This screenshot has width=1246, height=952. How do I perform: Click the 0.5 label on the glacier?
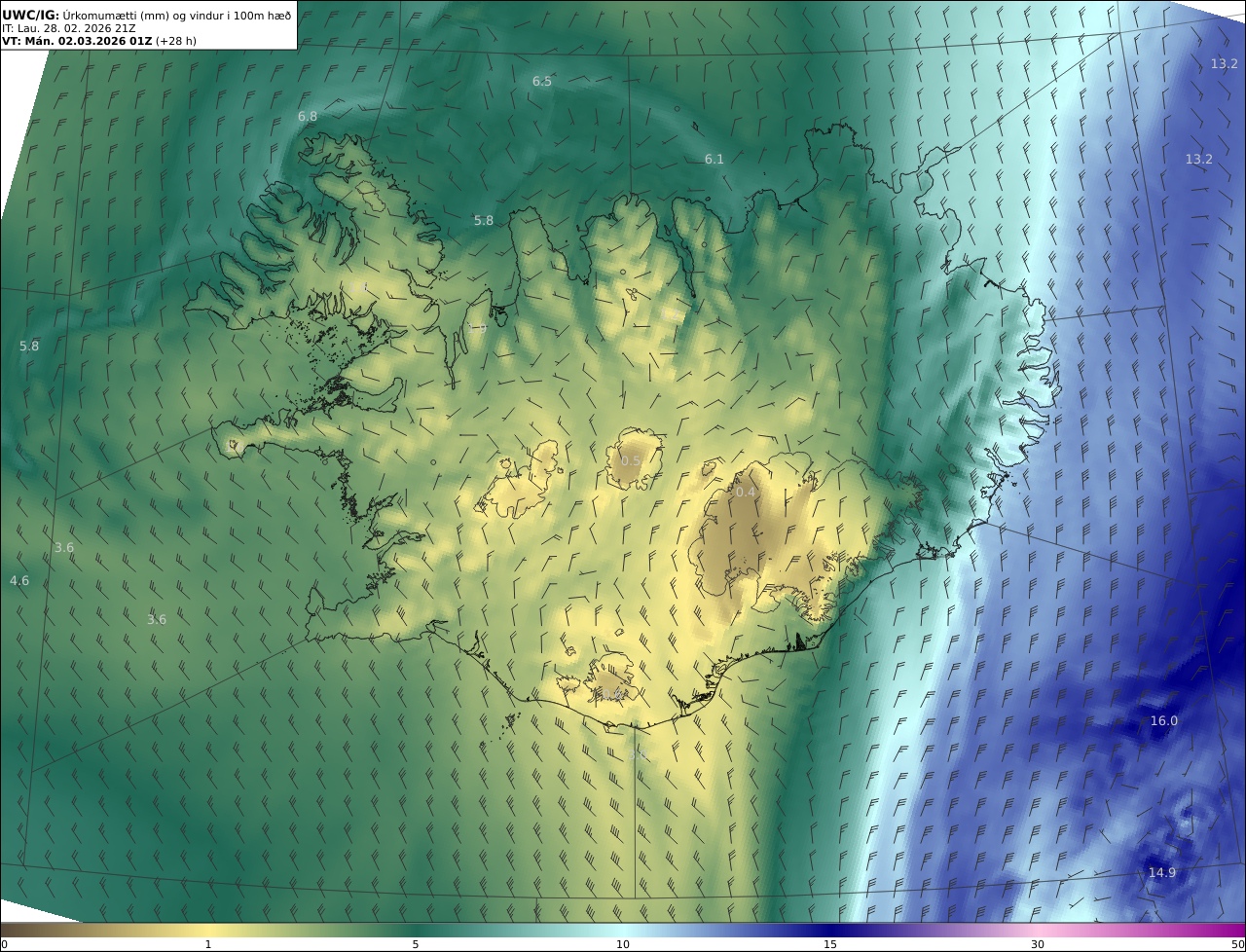pos(631,460)
